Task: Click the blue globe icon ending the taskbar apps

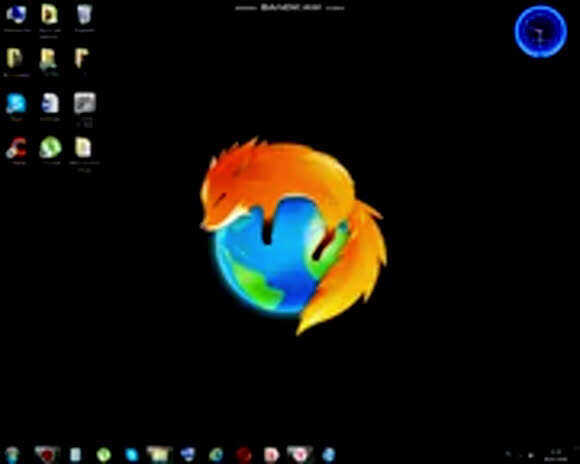Action: tap(328, 454)
